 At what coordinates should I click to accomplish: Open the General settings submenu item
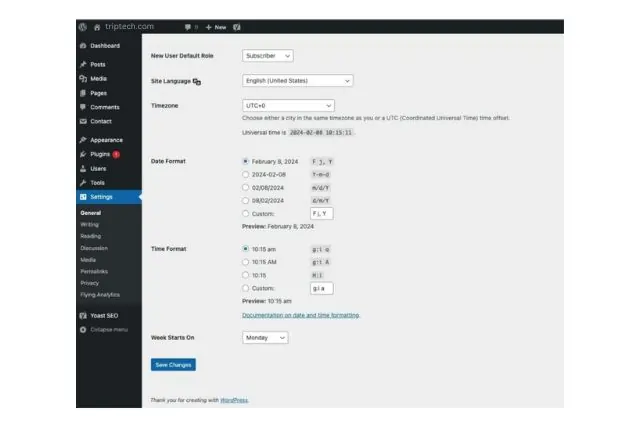click(91, 213)
